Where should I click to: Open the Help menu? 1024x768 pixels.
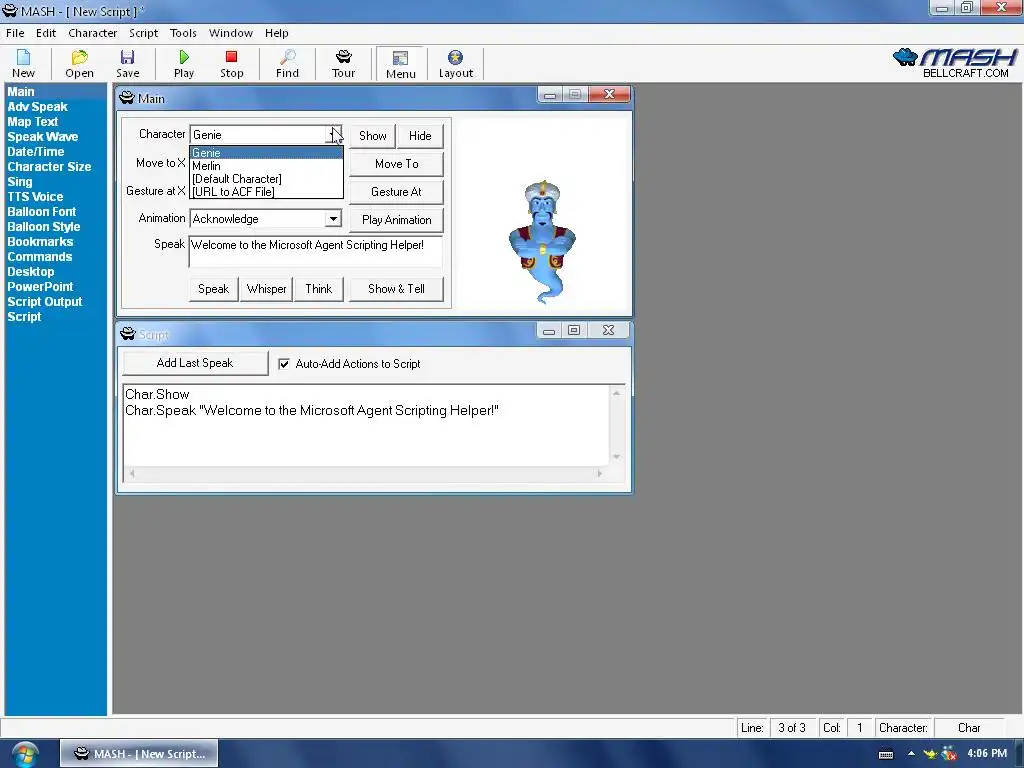pos(276,33)
